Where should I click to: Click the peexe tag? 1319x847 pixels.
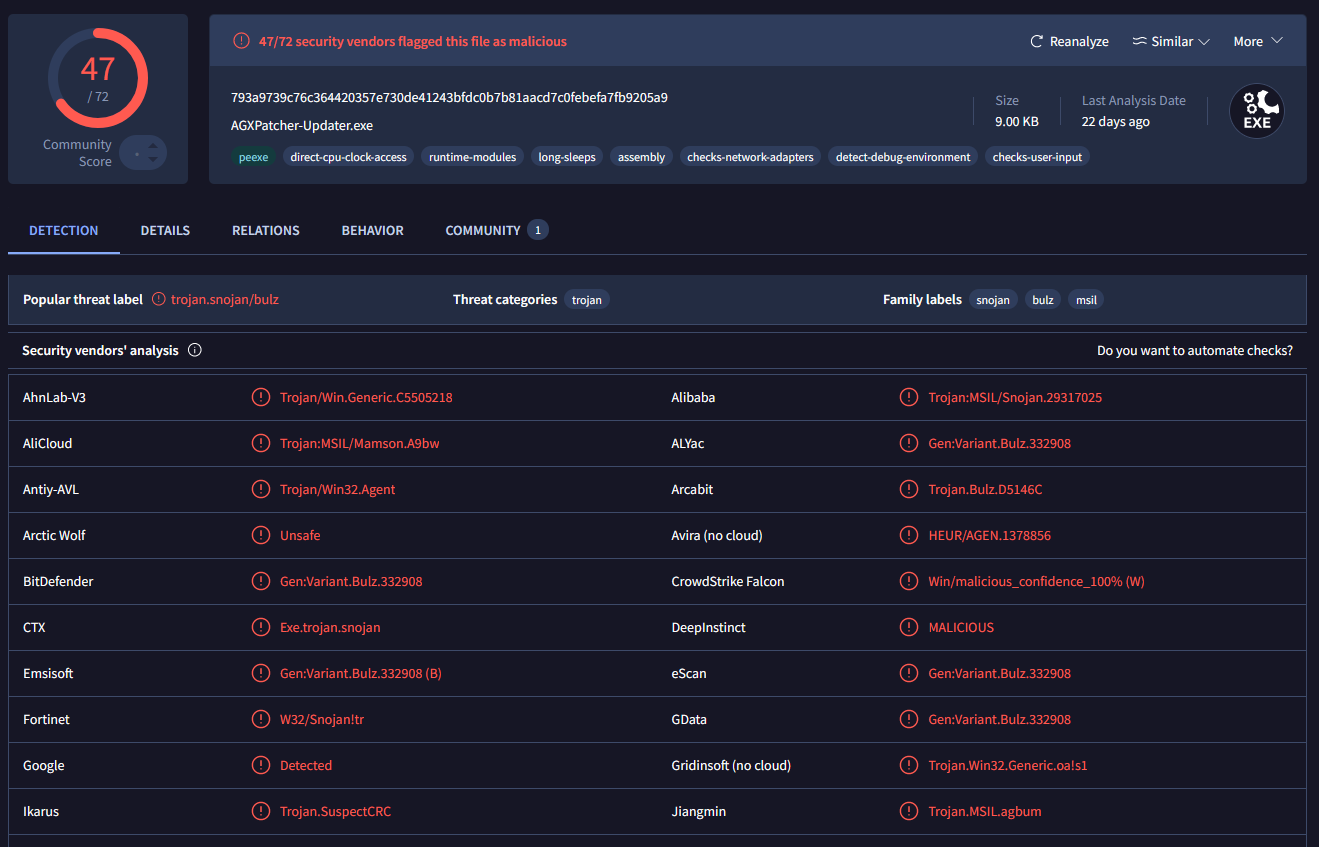point(254,157)
